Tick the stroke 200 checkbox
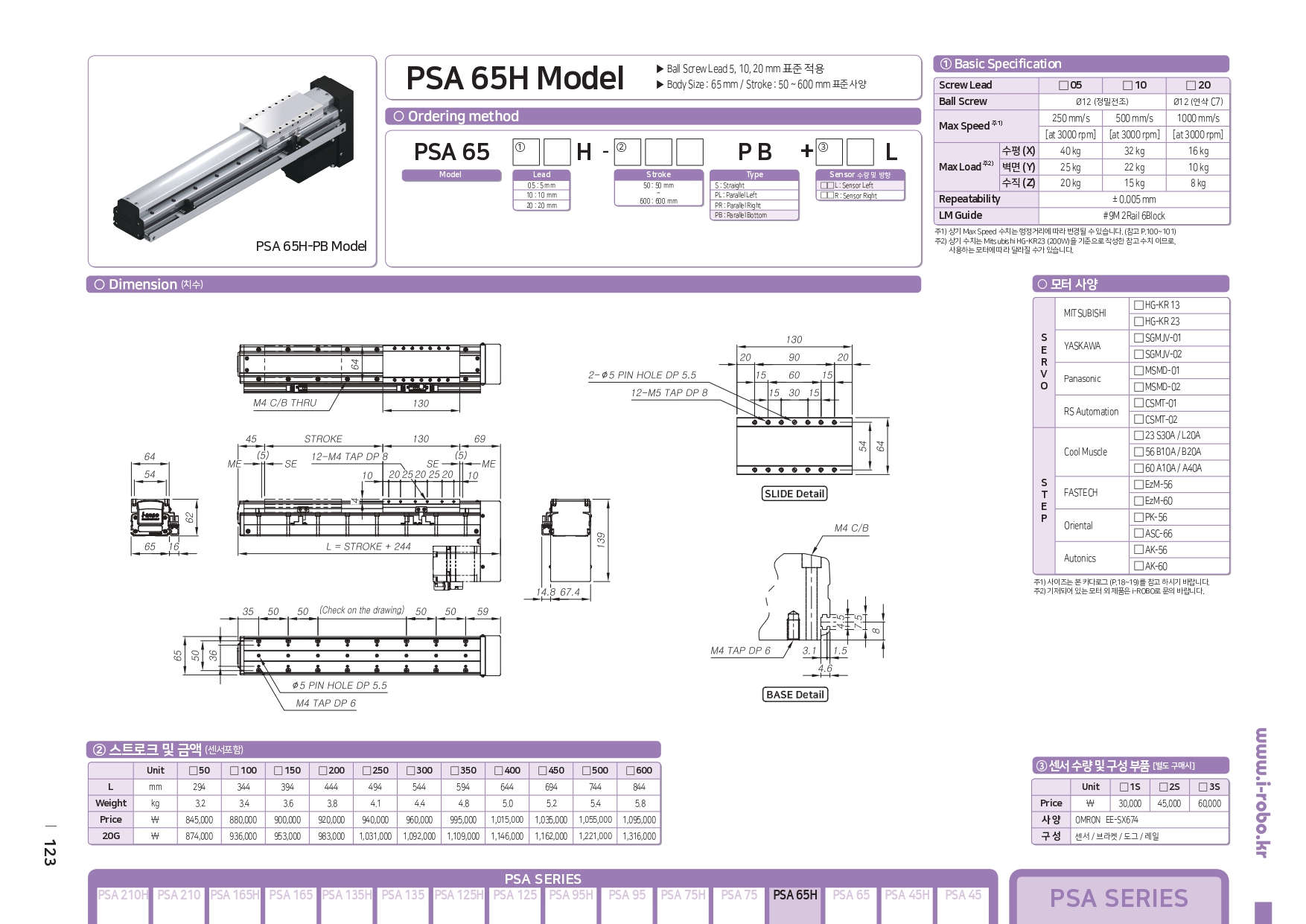 [x=322, y=771]
